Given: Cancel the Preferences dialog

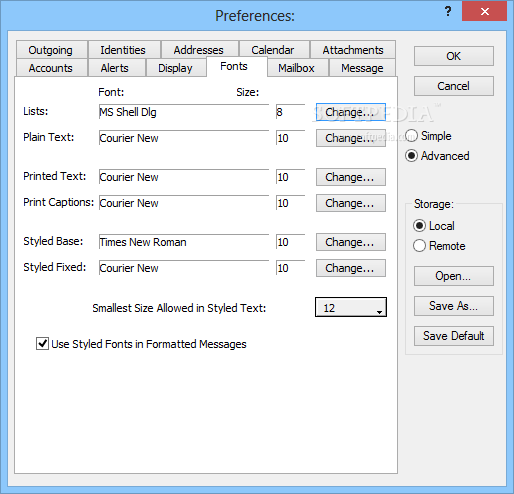Looking at the screenshot, I should point(454,86).
